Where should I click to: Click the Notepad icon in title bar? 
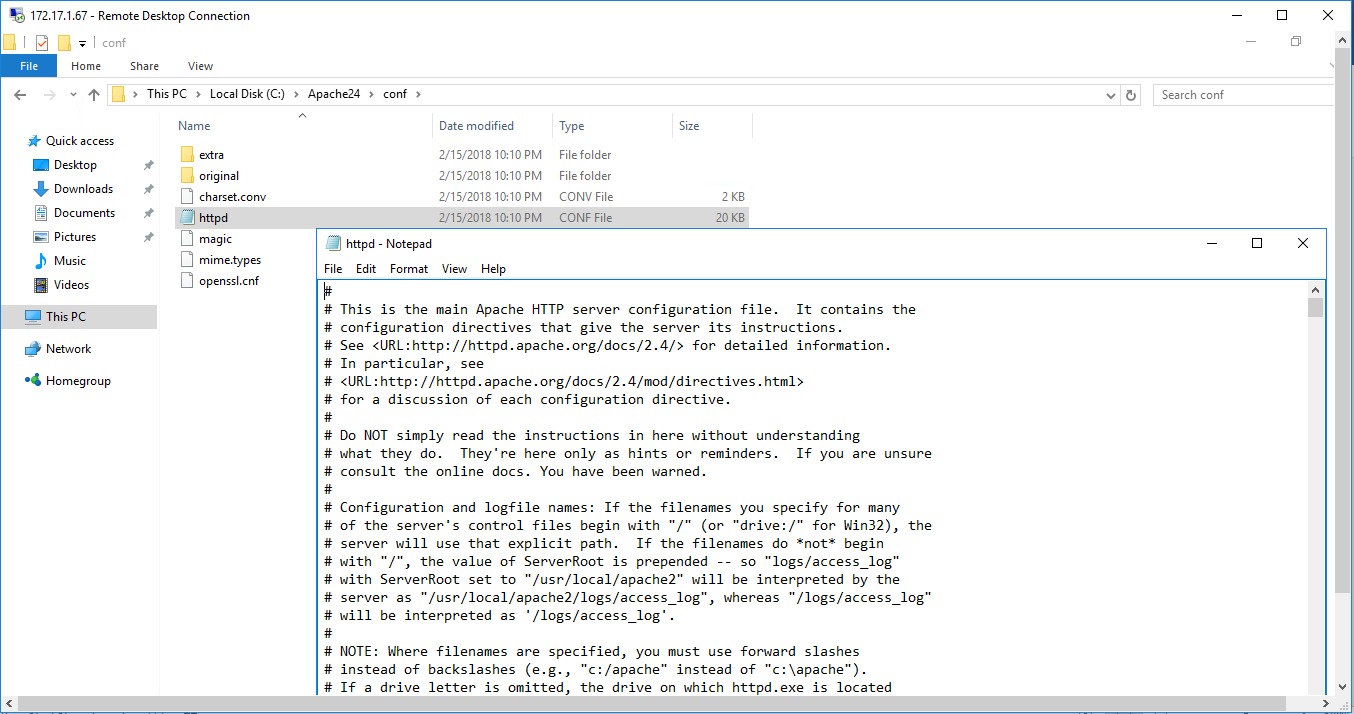click(333, 244)
